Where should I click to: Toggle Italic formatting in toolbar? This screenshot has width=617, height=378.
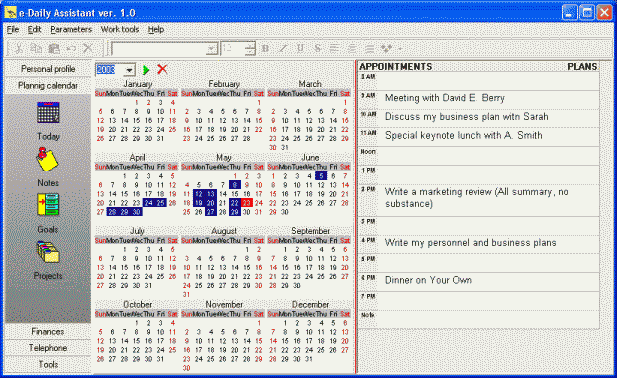pyautogui.click(x=283, y=48)
